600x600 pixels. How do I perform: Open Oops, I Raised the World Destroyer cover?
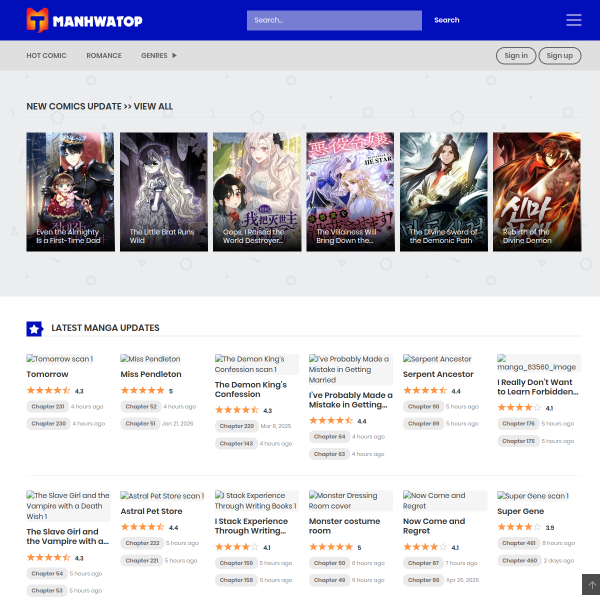point(257,192)
